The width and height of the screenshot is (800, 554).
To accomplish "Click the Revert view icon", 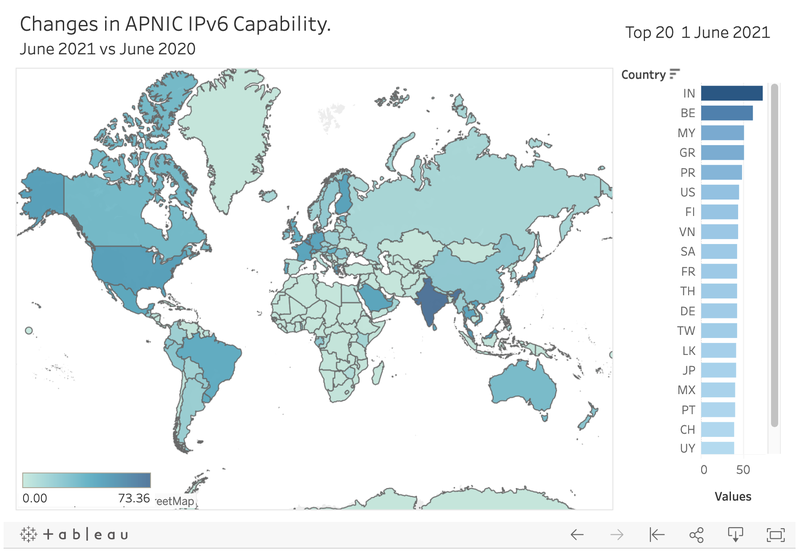I will [657, 535].
